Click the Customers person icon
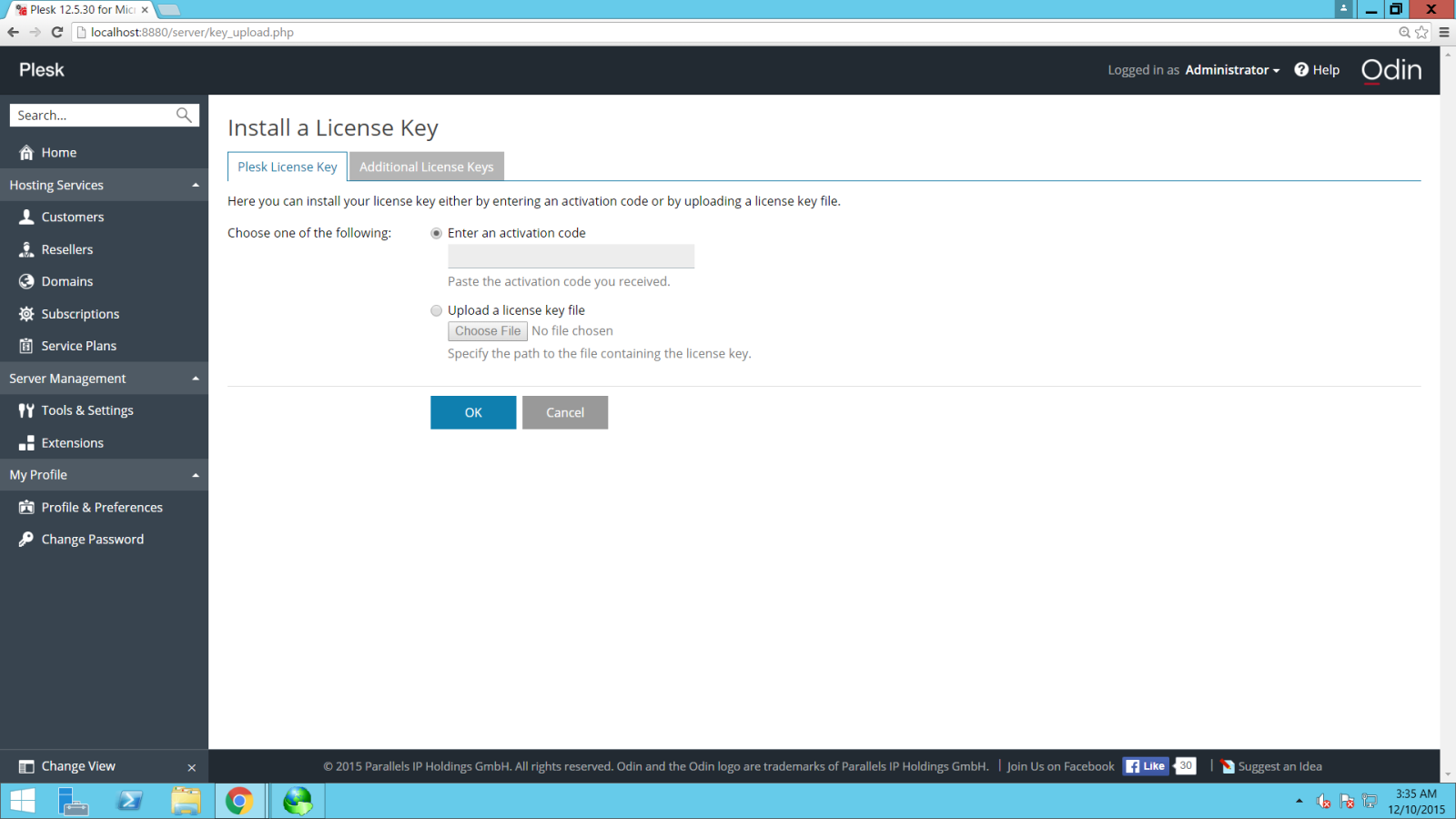The image size is (1456, 819). [x=26, y=217]
